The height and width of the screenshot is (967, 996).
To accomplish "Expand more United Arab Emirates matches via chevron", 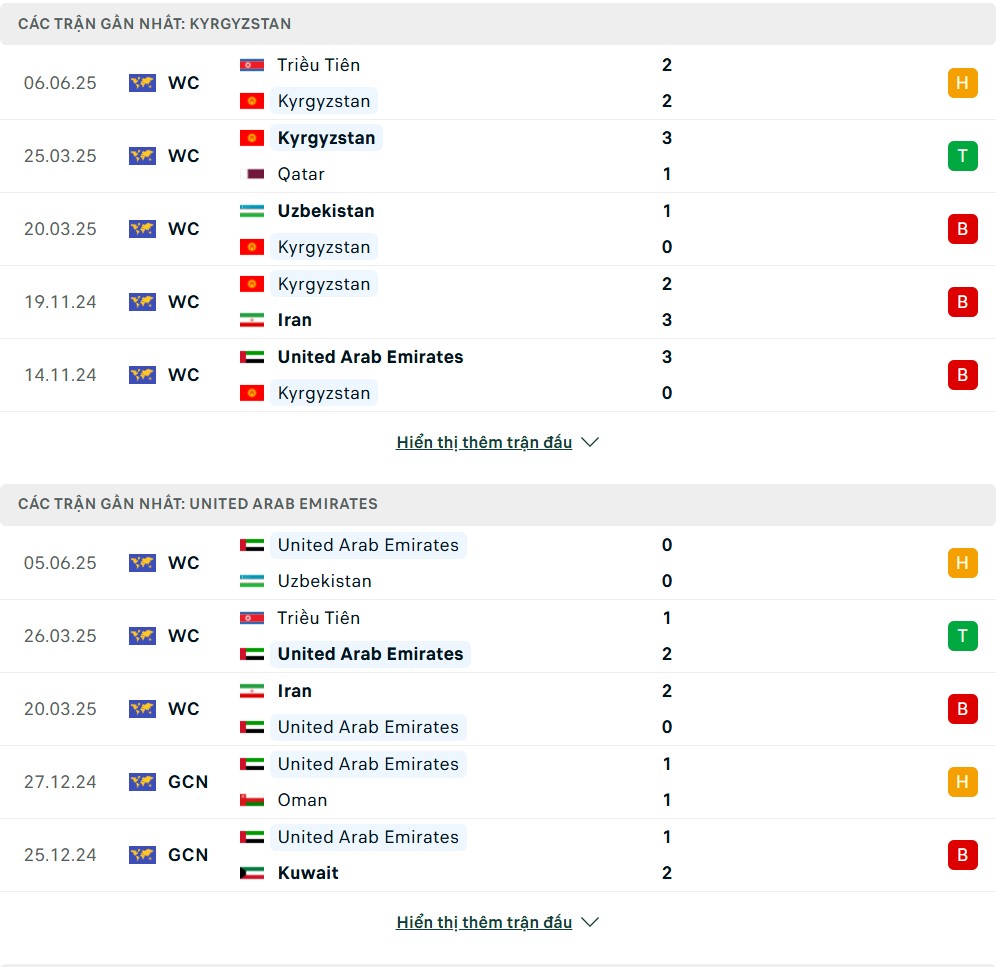I will (x=590, y=923).
